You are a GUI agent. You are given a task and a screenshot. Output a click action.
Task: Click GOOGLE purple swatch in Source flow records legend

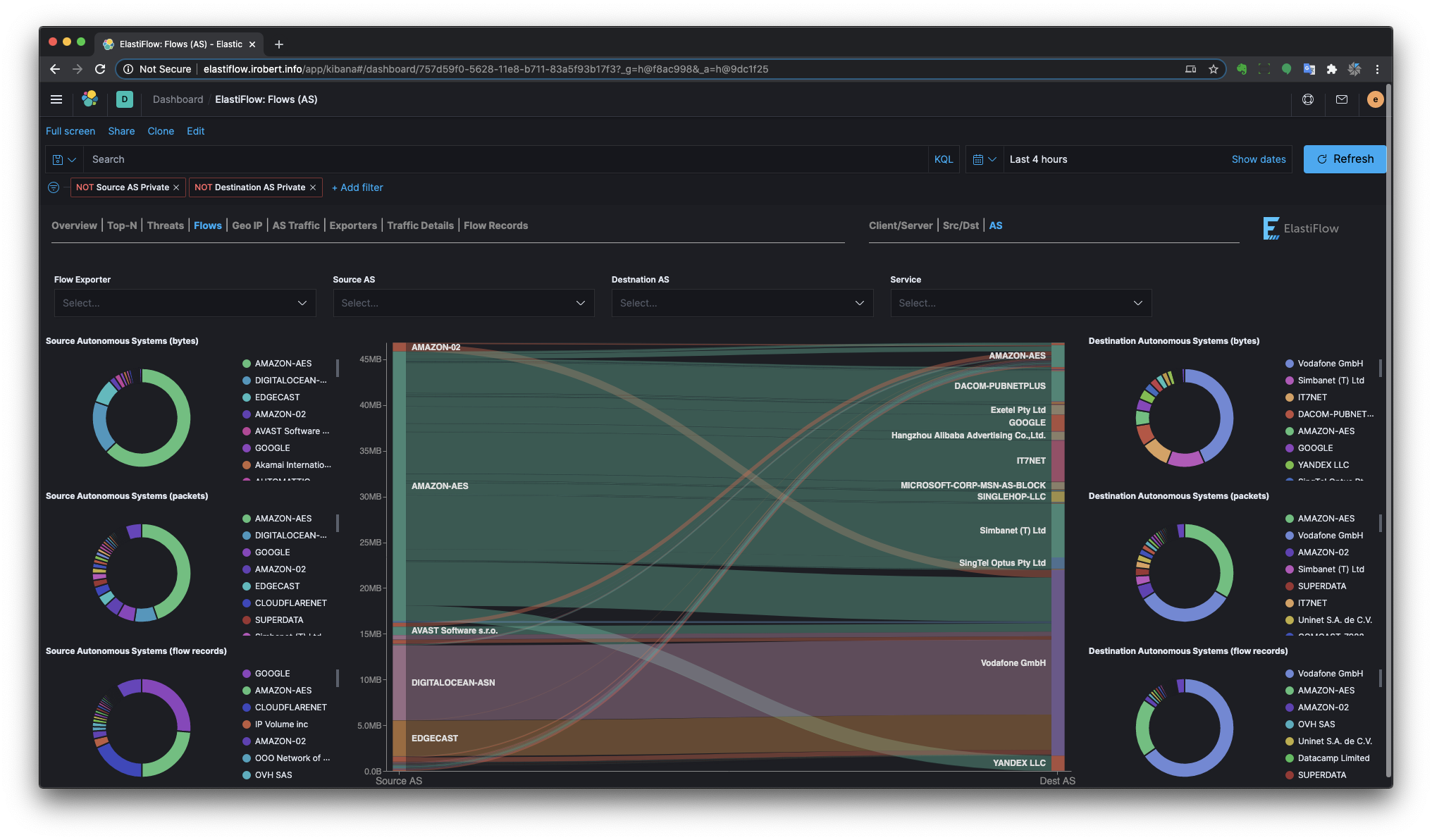pos(247,674)
